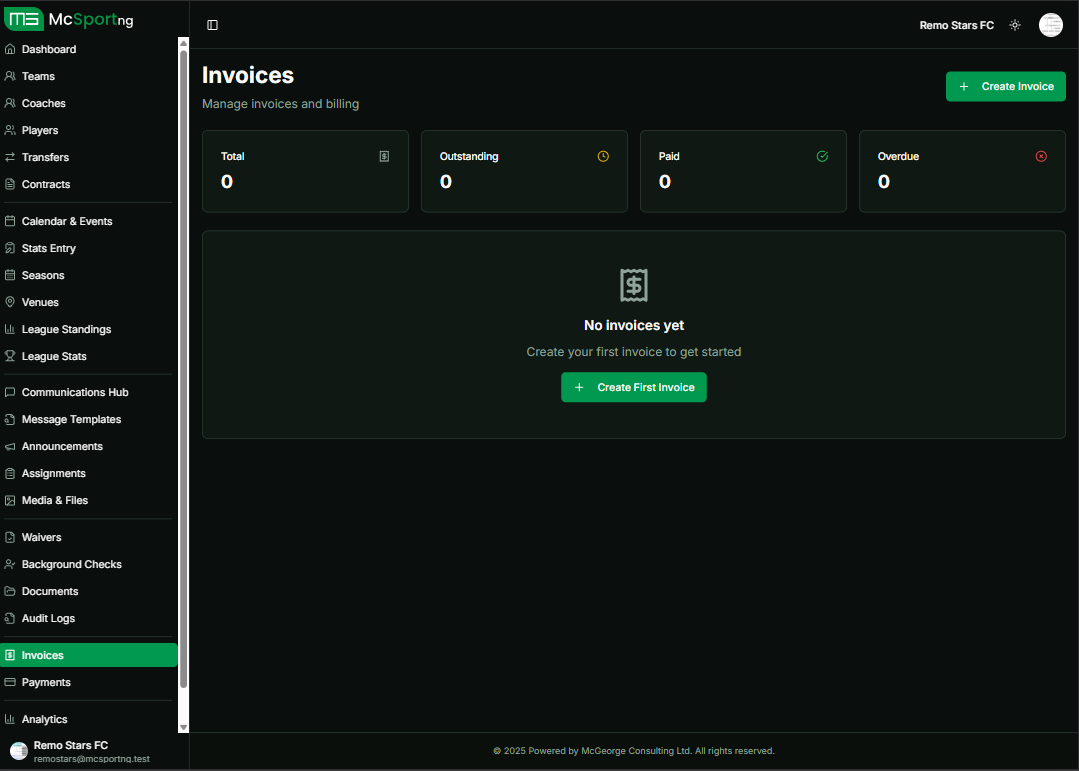Image resolution: width=1079 pixels, height=771 pixels.
Task: Open the Audit Logs page
Action: coord(49,618)
